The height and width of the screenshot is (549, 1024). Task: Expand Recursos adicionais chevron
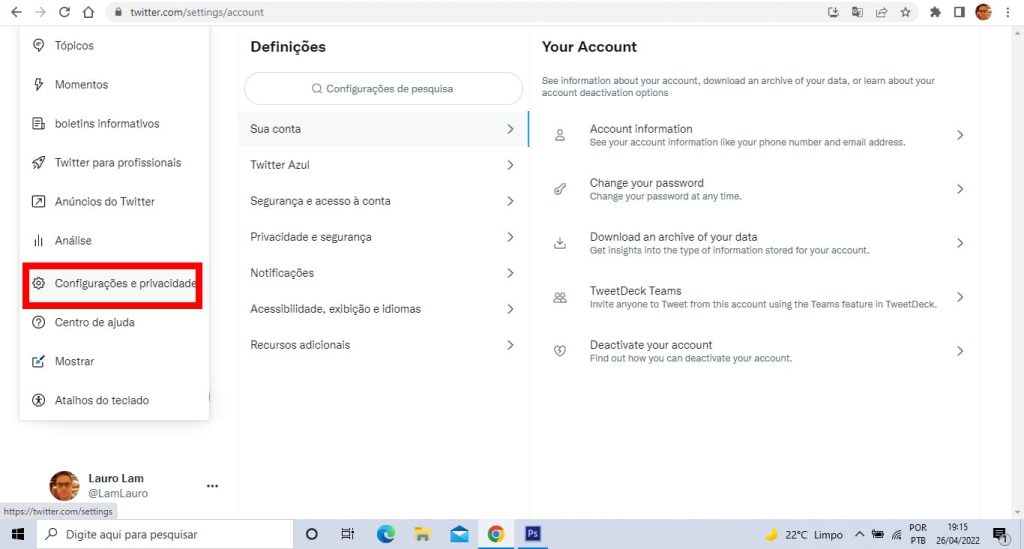[511, 345]
